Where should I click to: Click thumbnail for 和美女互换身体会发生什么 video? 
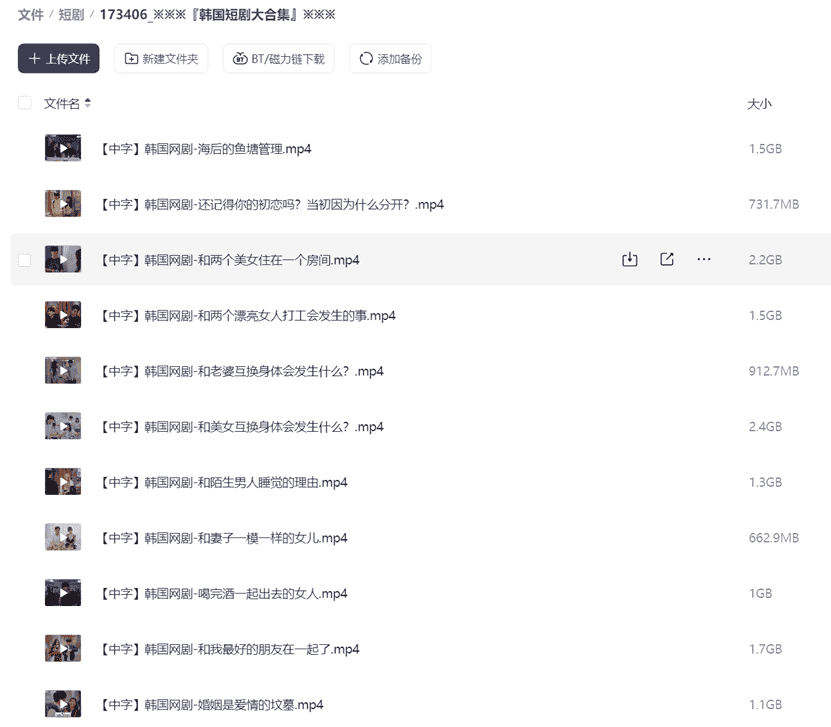tap(63, 426)
